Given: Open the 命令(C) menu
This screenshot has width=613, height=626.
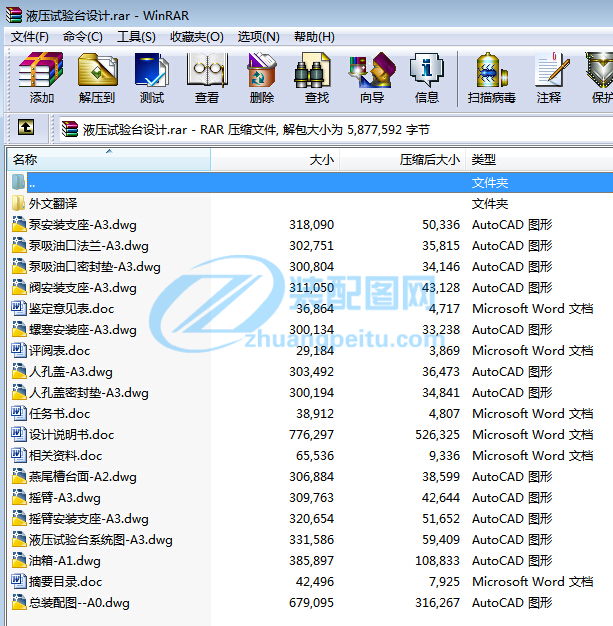Looking at the screenshot, I should [x=83, y=37].
